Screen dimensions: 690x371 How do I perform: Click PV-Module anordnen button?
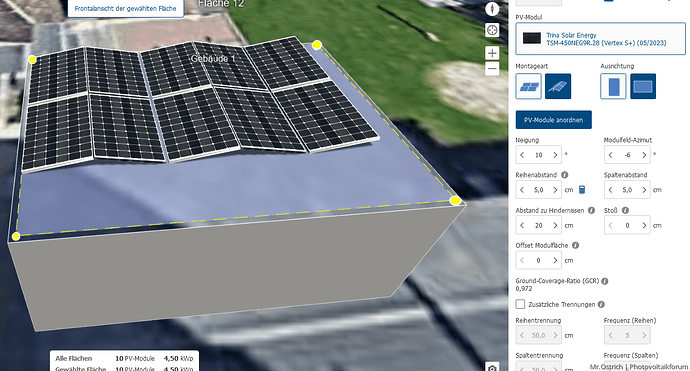pos(554,120)
